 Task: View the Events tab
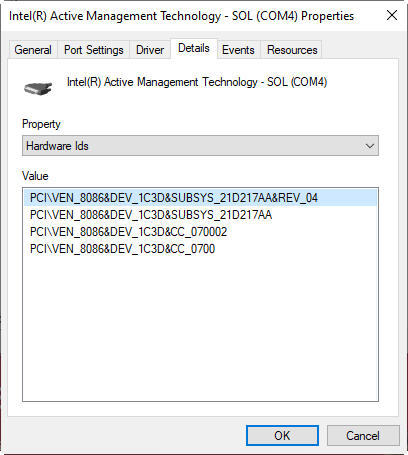click(238, 50)
